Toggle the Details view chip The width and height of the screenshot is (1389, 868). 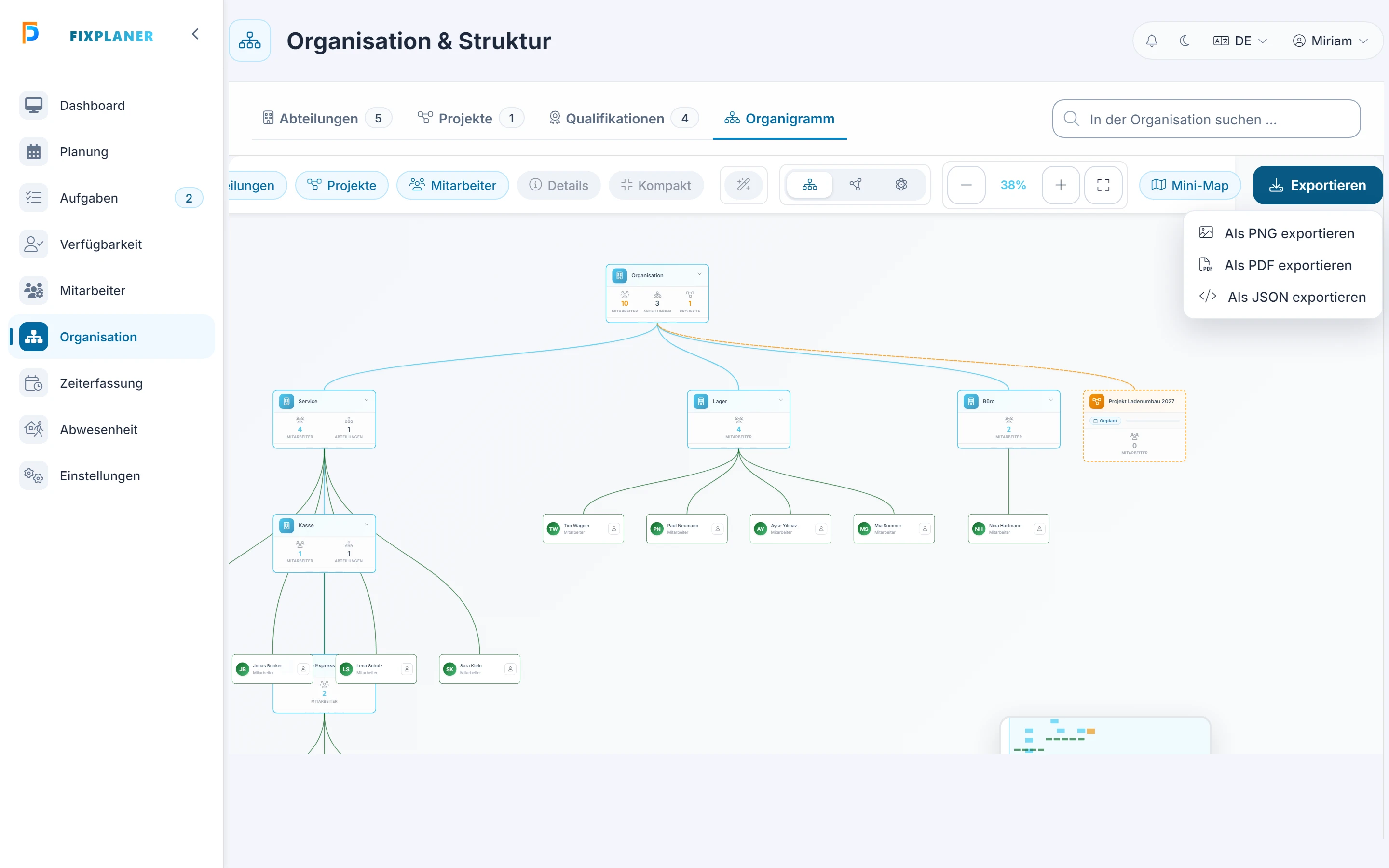(558, 186)
